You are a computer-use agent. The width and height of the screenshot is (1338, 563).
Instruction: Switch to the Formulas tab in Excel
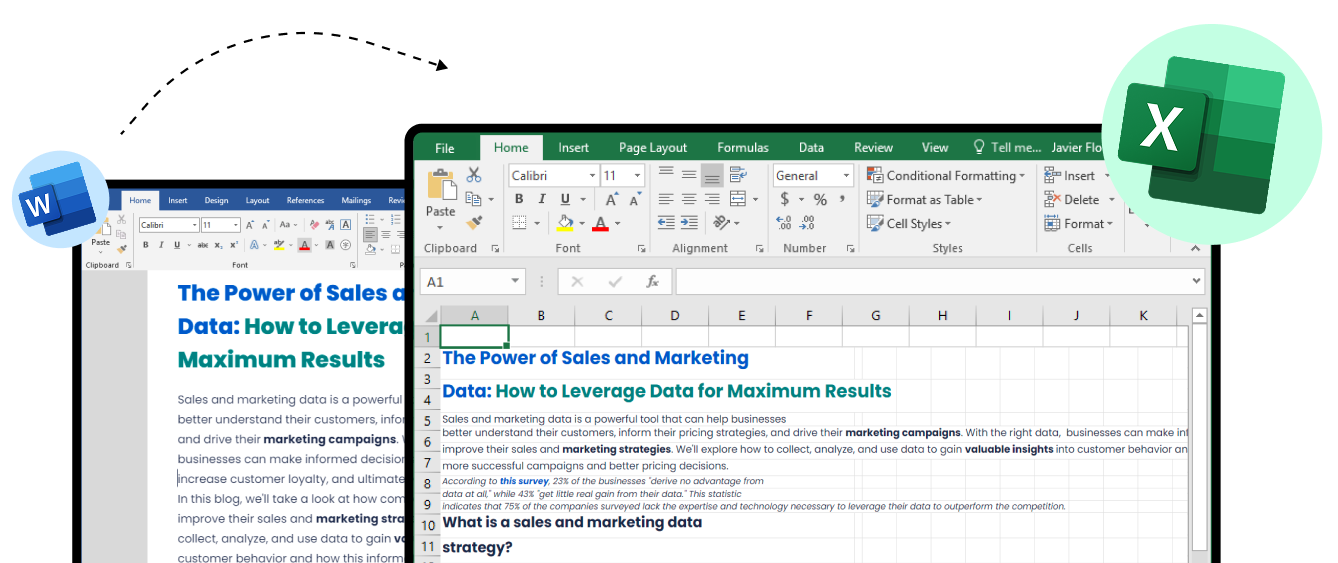743,147
